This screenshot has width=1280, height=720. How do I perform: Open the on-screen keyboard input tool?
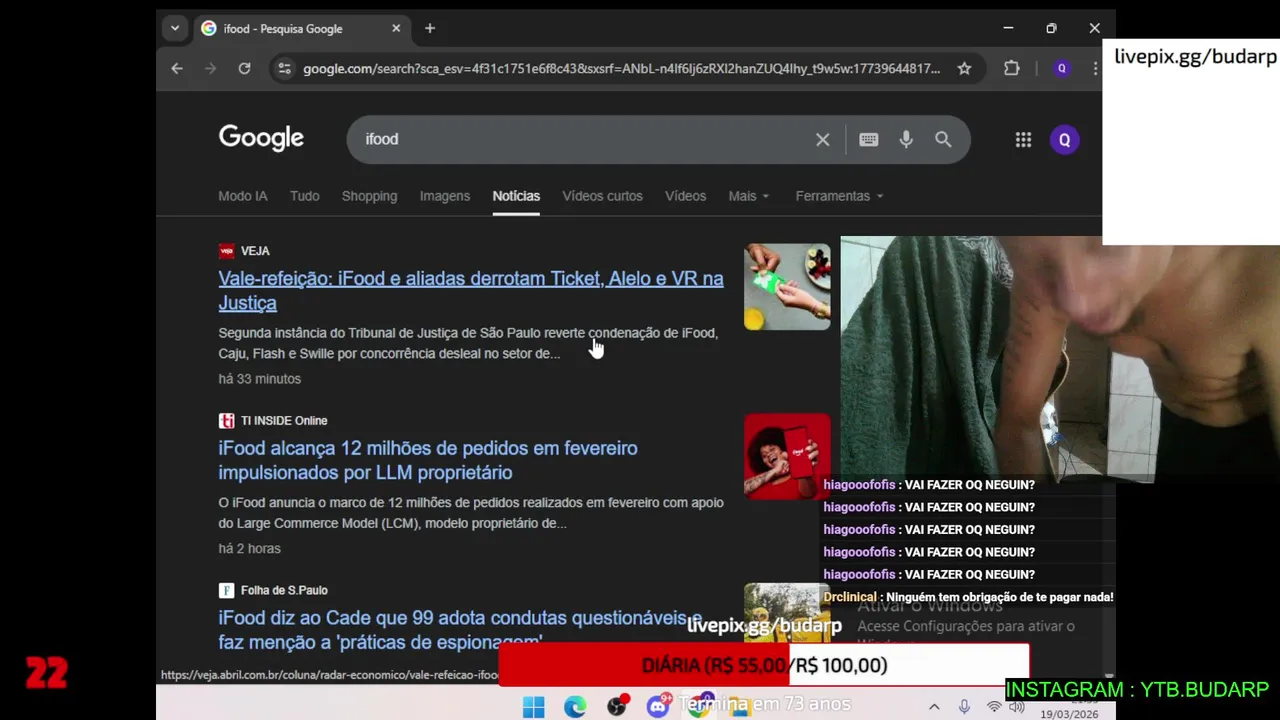pyautogui.click(x=868, y=139)
